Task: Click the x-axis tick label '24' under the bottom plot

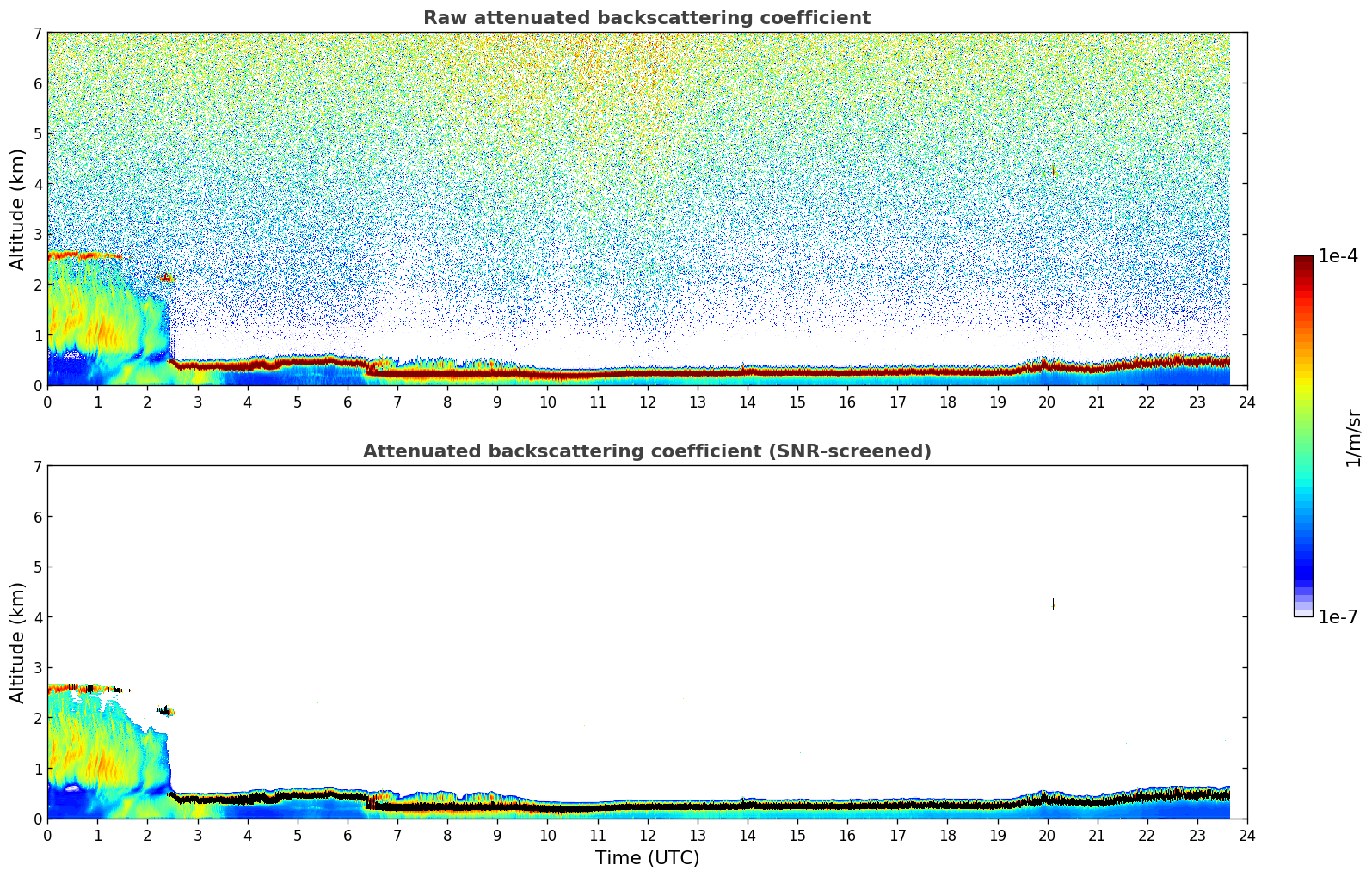Action: tap(1247, 835)
